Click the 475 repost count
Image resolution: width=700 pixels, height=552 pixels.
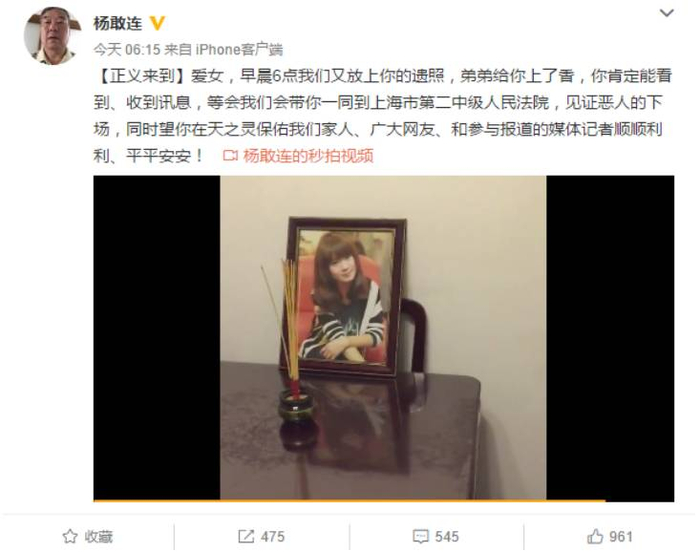coord(272,536)
